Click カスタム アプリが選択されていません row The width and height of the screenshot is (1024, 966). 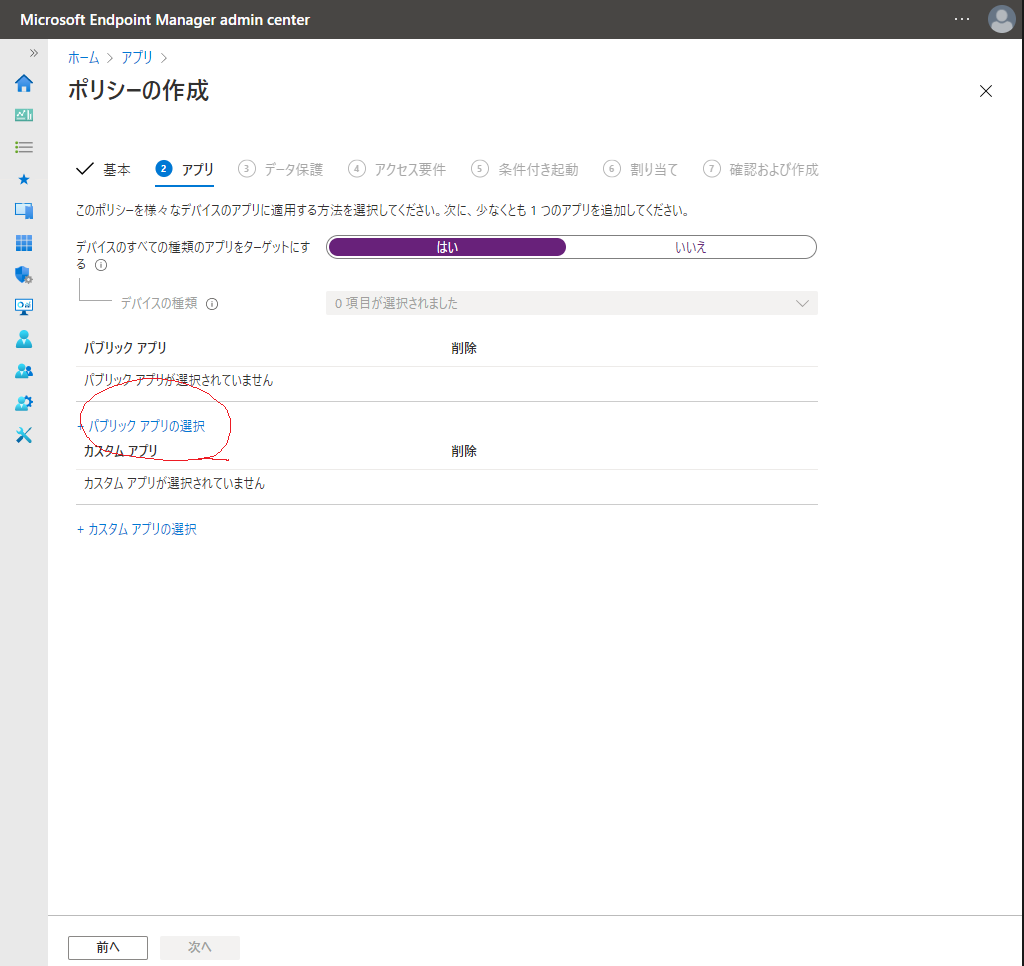447,484
